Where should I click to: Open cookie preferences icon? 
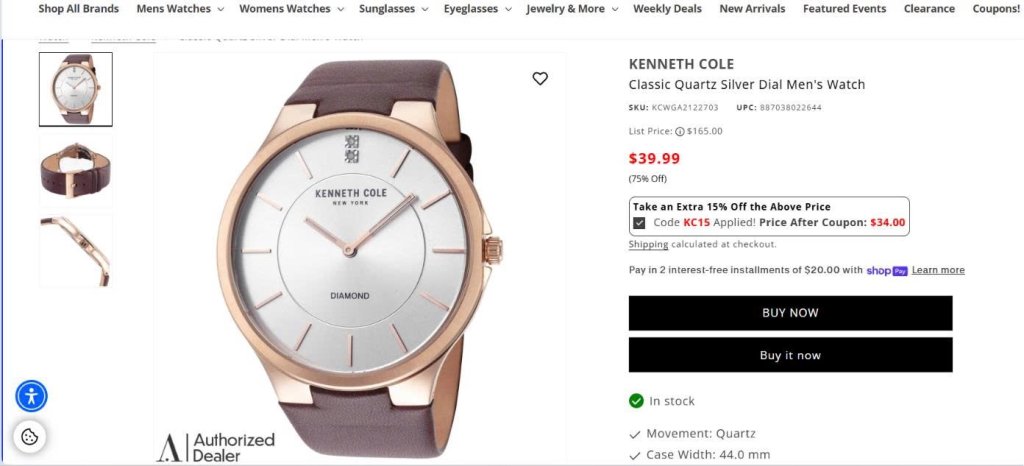point(29,437)
